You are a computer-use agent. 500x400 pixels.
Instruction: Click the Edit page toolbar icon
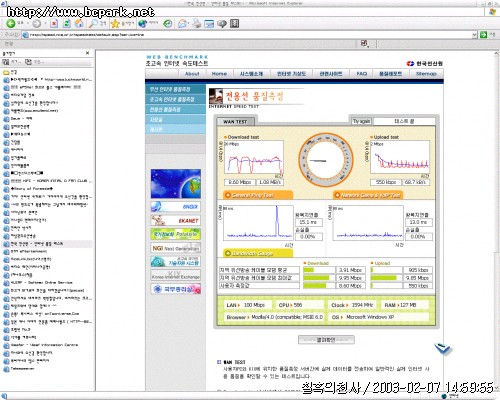point(209,24)
